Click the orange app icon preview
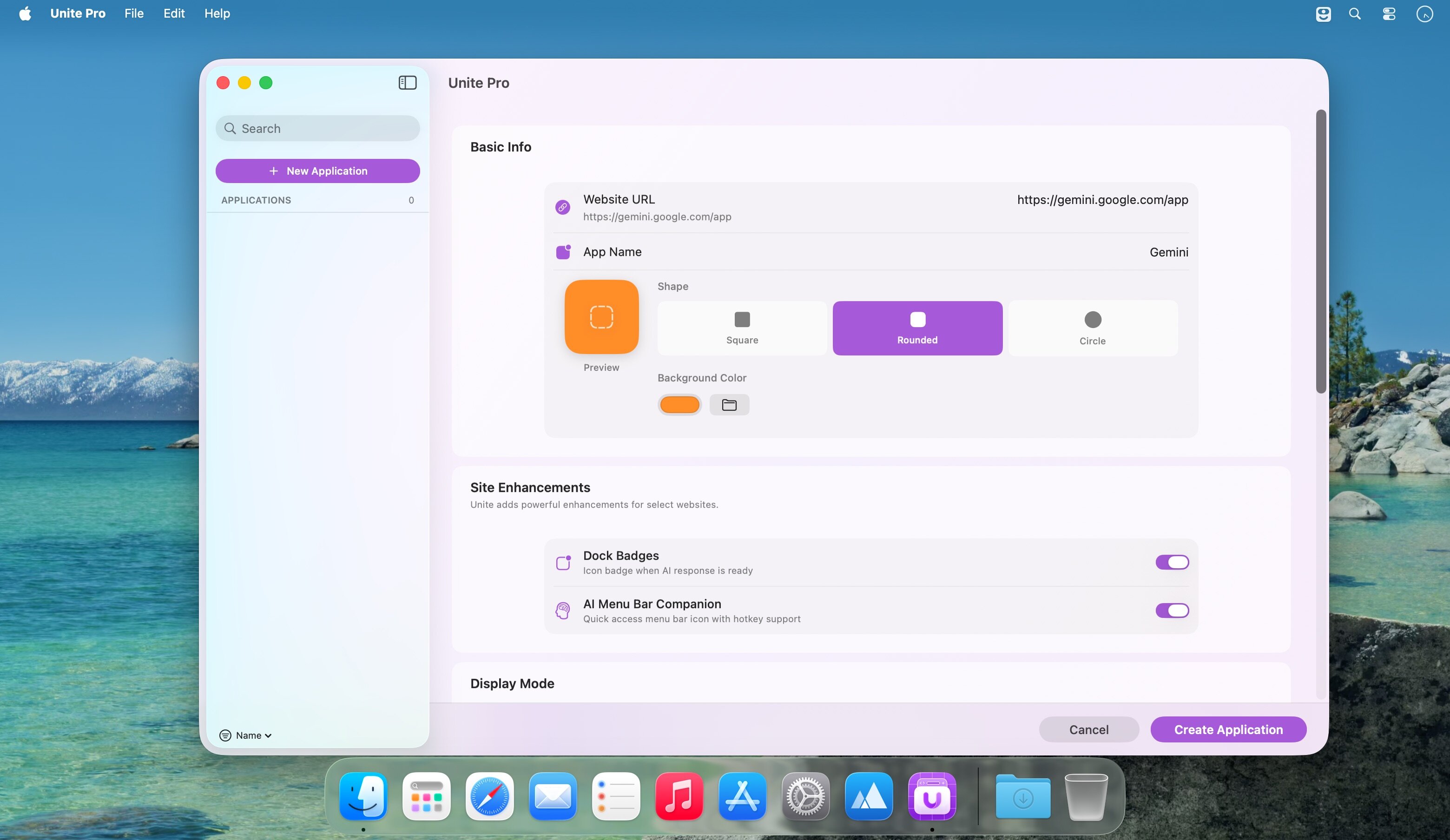 [601, 317]
